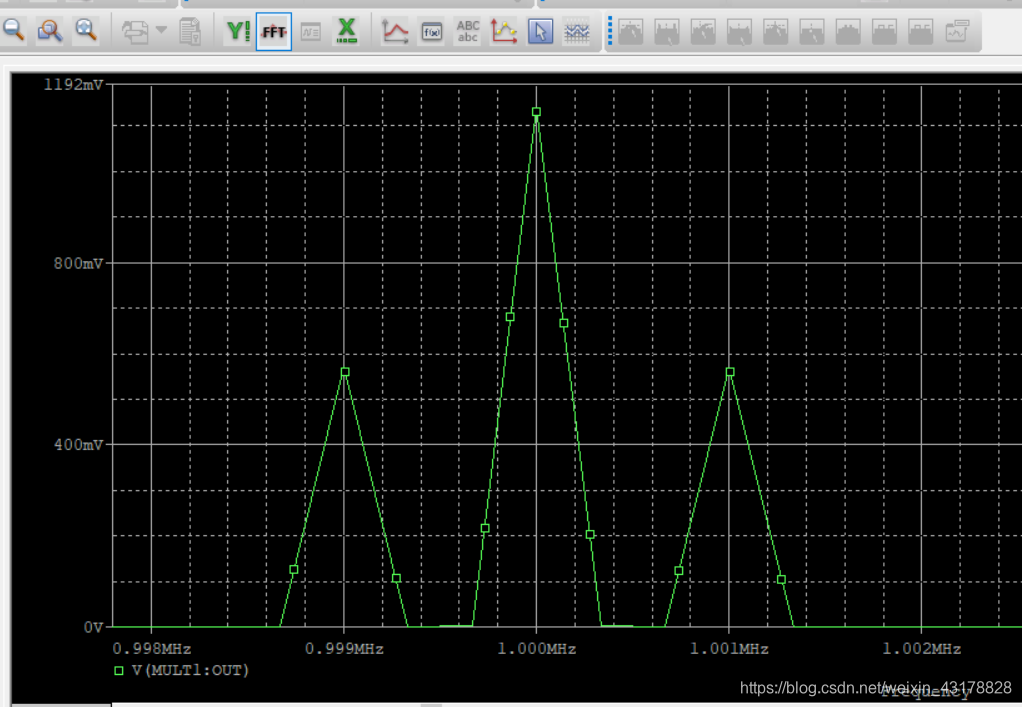Click the Cursor Next Transition icon

(x=884, y=31)
